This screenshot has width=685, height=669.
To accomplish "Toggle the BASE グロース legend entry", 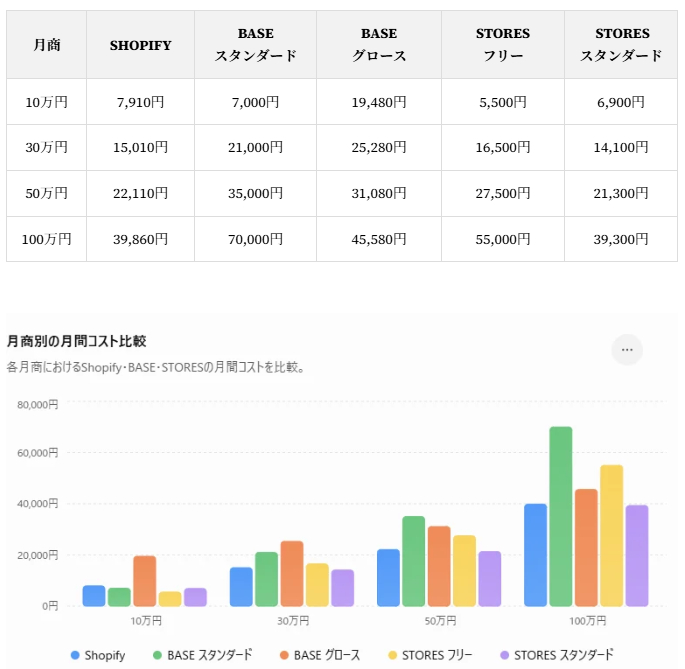I will [320, 655].
